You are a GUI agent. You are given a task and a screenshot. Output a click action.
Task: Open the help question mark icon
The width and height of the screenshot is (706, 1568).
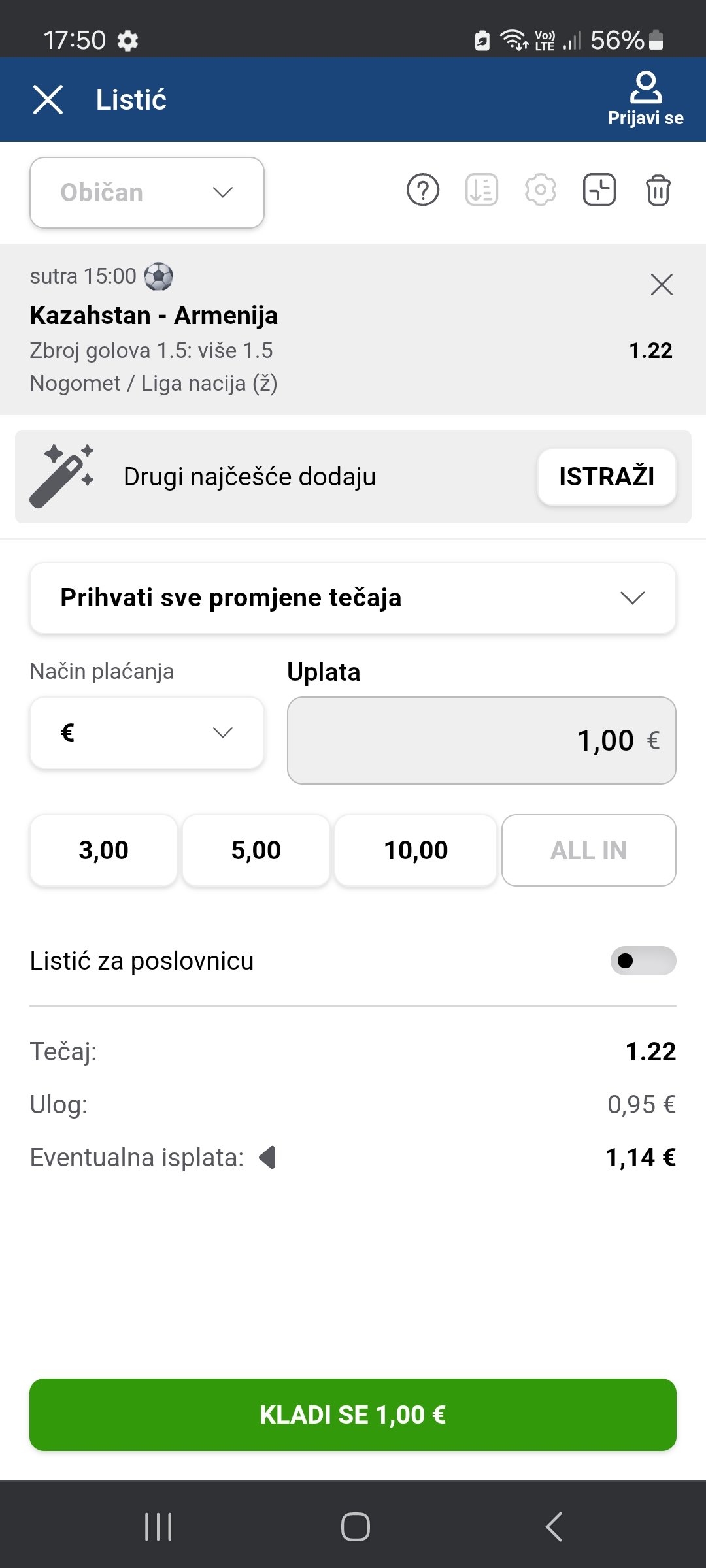[423, 191]
